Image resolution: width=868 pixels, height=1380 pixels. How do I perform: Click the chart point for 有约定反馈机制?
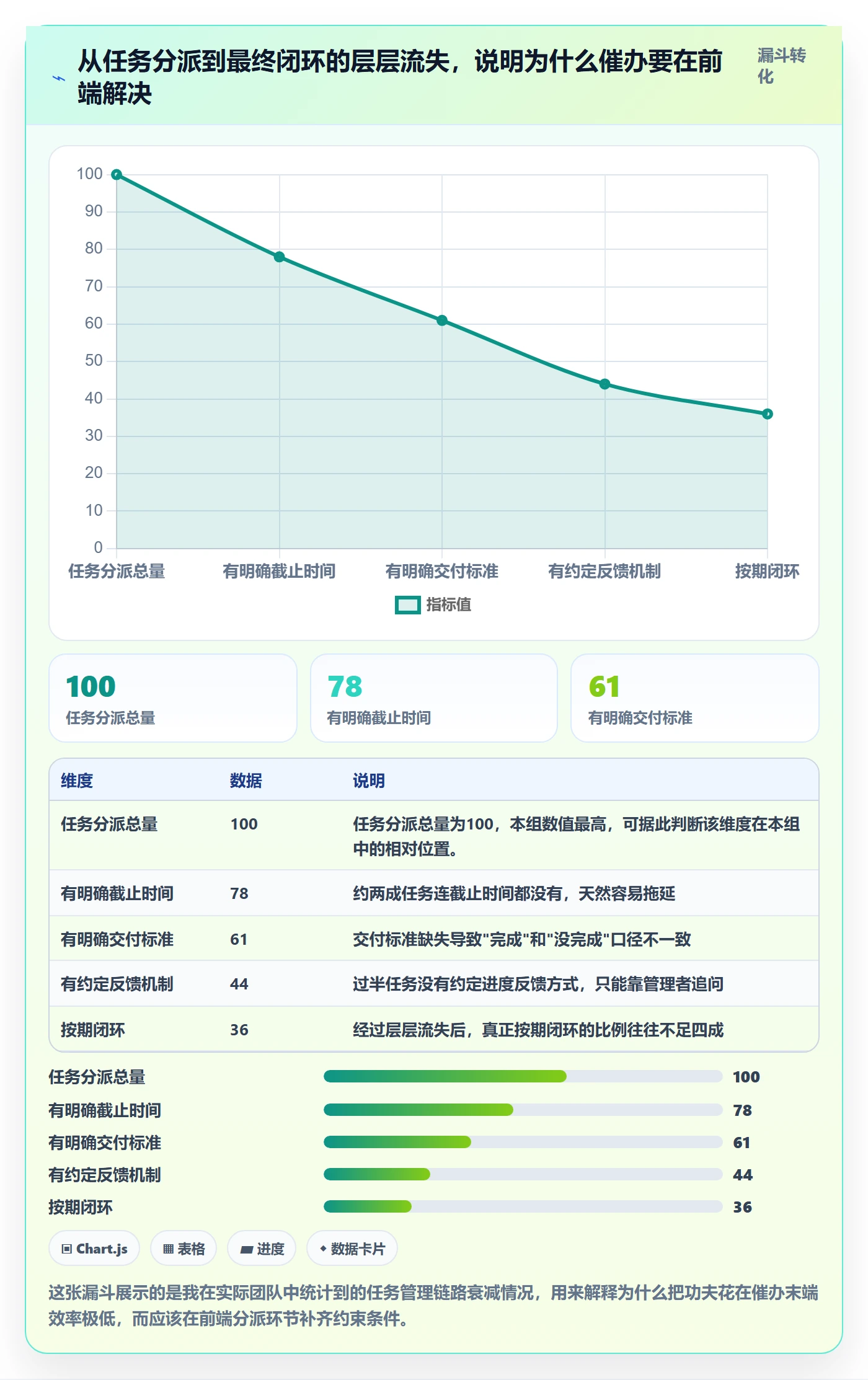[605, 384]
